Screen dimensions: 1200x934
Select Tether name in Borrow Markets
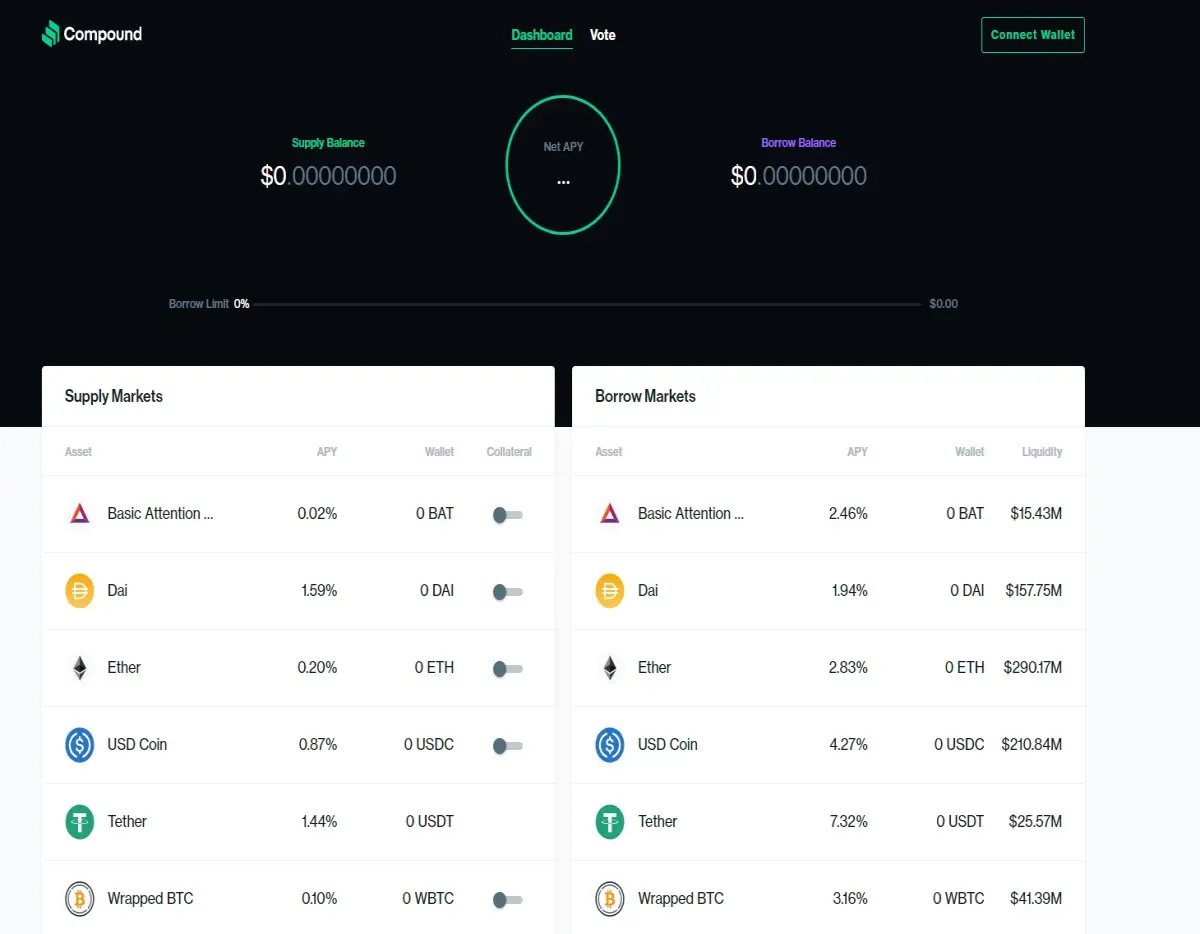[x=657, y=821]
